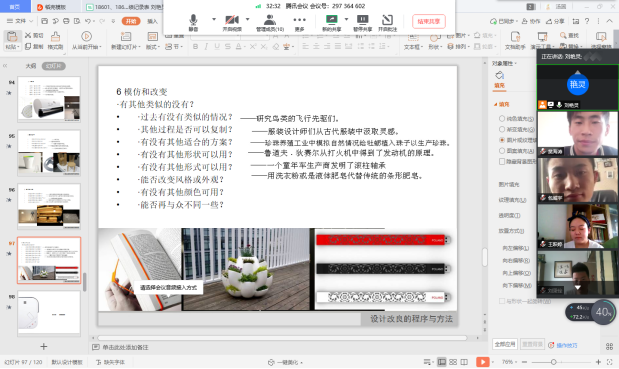619x369 pixels.
Task: Select slide 96 thumbnail in panel
Action: pyautogui.click(x=49, y=206)
